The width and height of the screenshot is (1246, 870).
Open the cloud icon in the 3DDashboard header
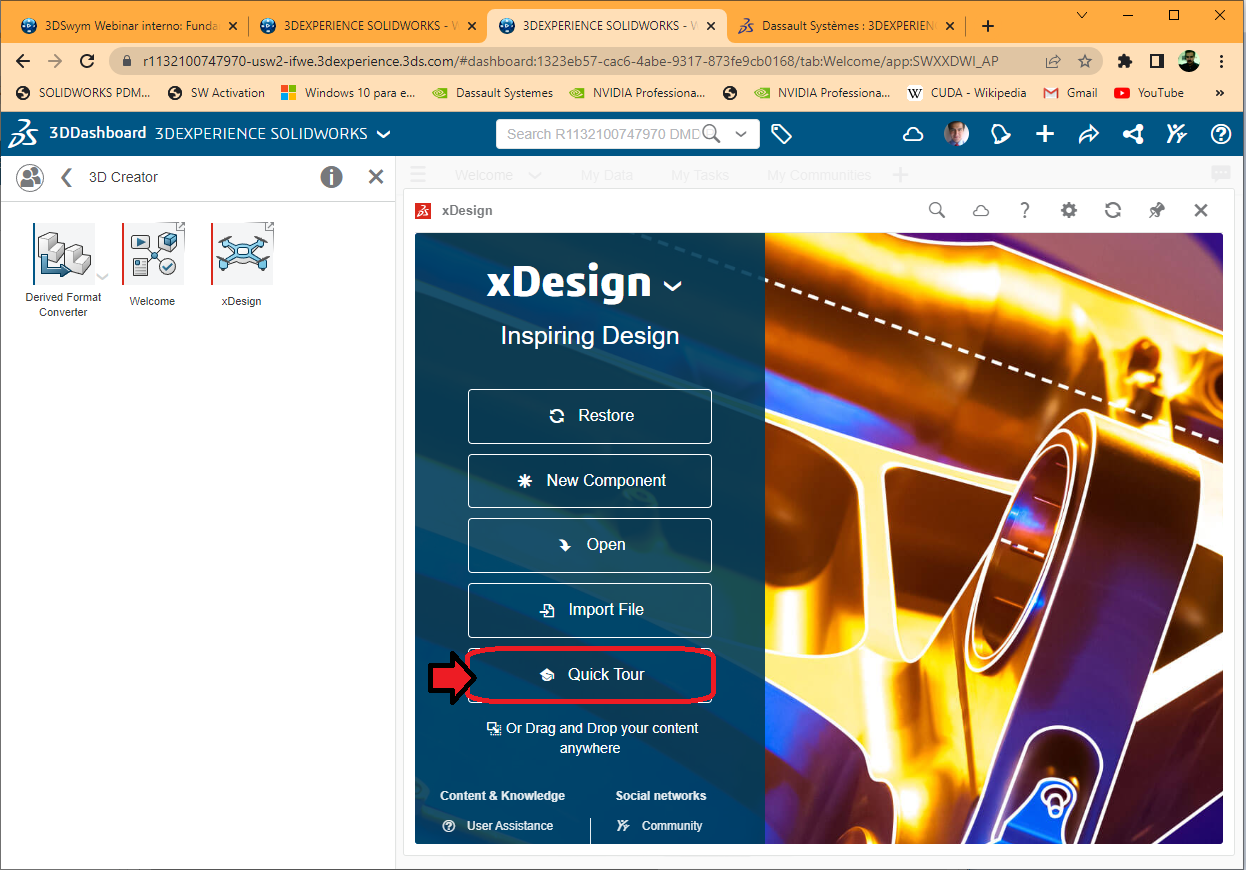point(913,134)
